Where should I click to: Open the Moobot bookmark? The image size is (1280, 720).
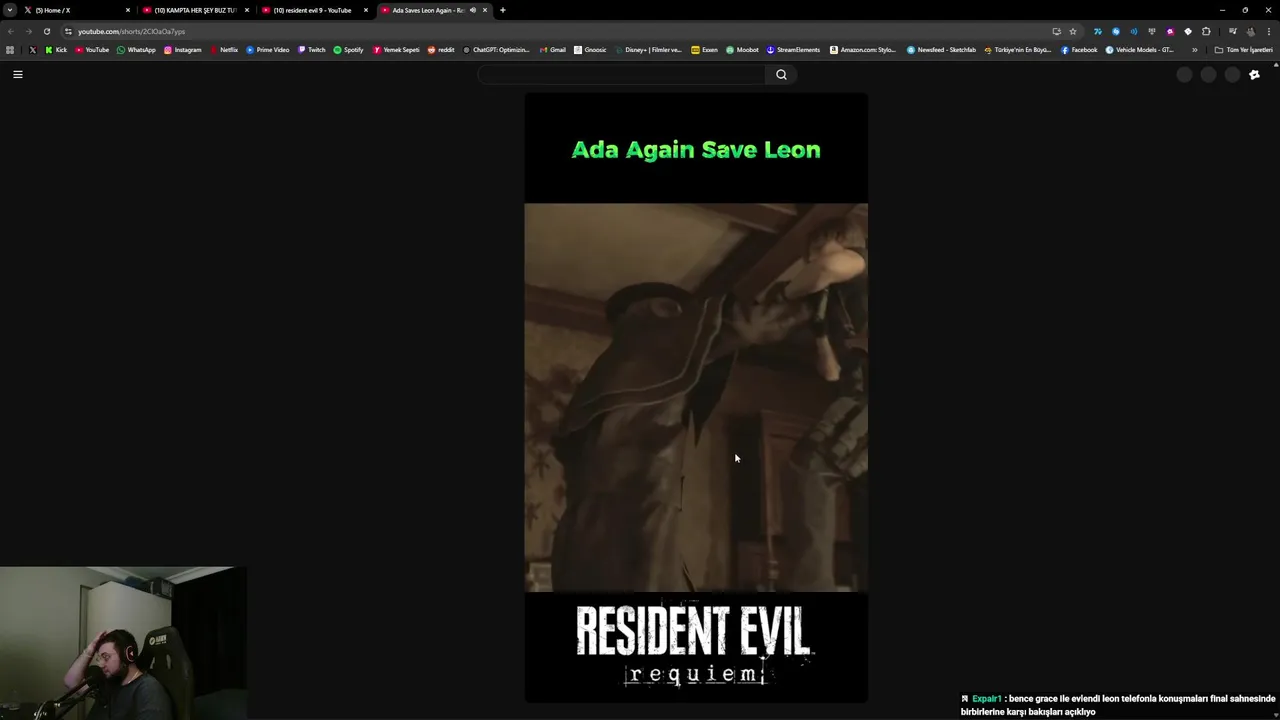coord(742,49)
